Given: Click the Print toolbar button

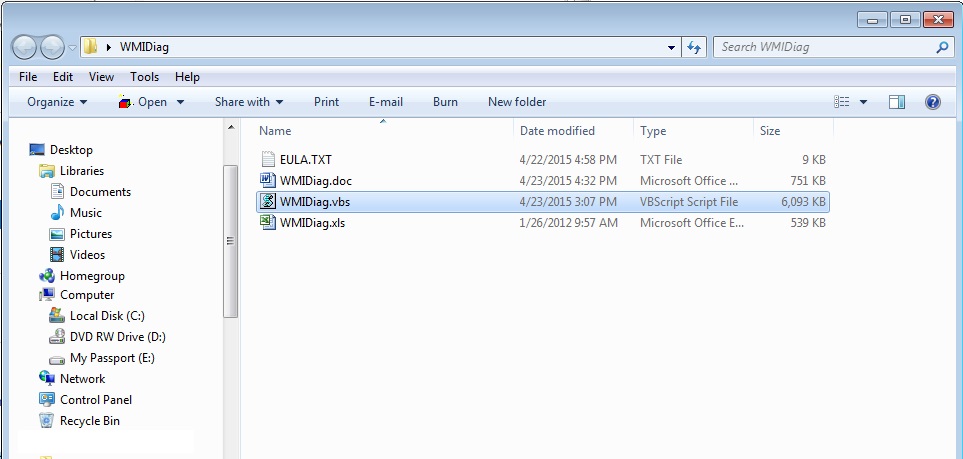Looking at the screenshot, I should (x=326, y=102).
